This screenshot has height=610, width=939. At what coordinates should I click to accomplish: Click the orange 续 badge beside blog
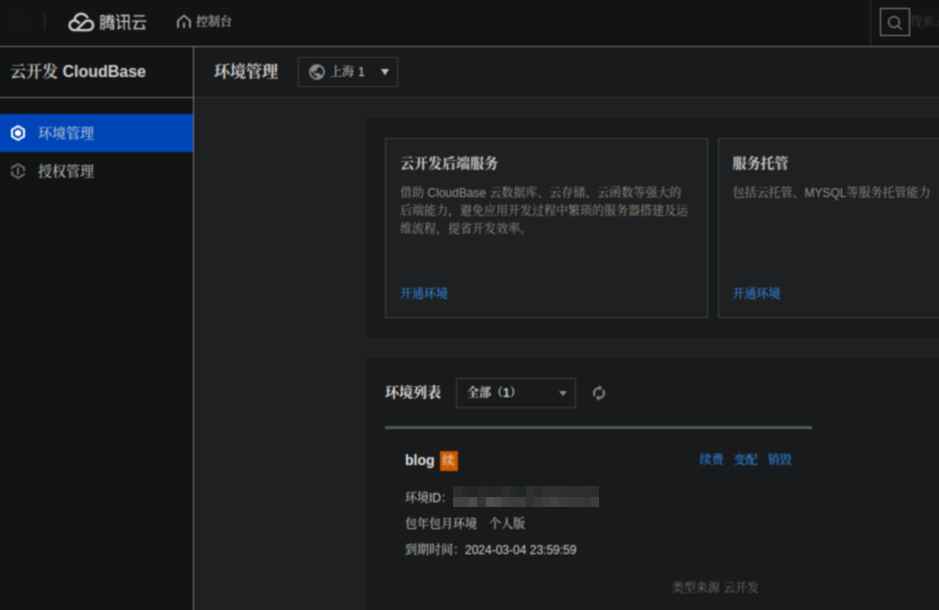pyautogui.click(x=449, y=460)
